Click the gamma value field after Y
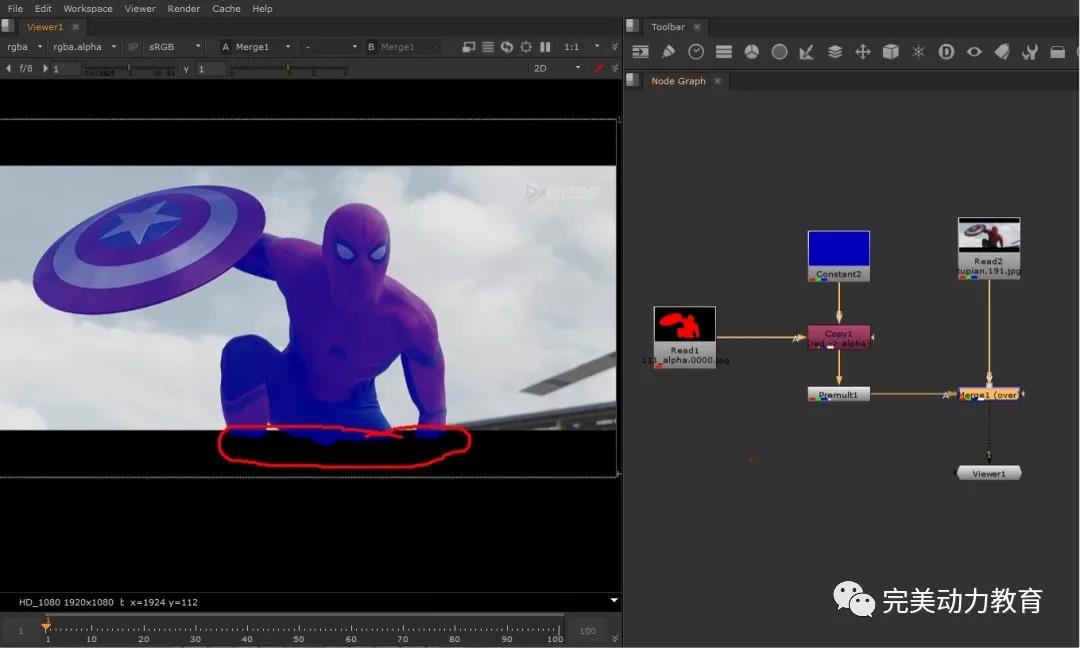Viewport: 1080px width, 650px height. point(211,69)
